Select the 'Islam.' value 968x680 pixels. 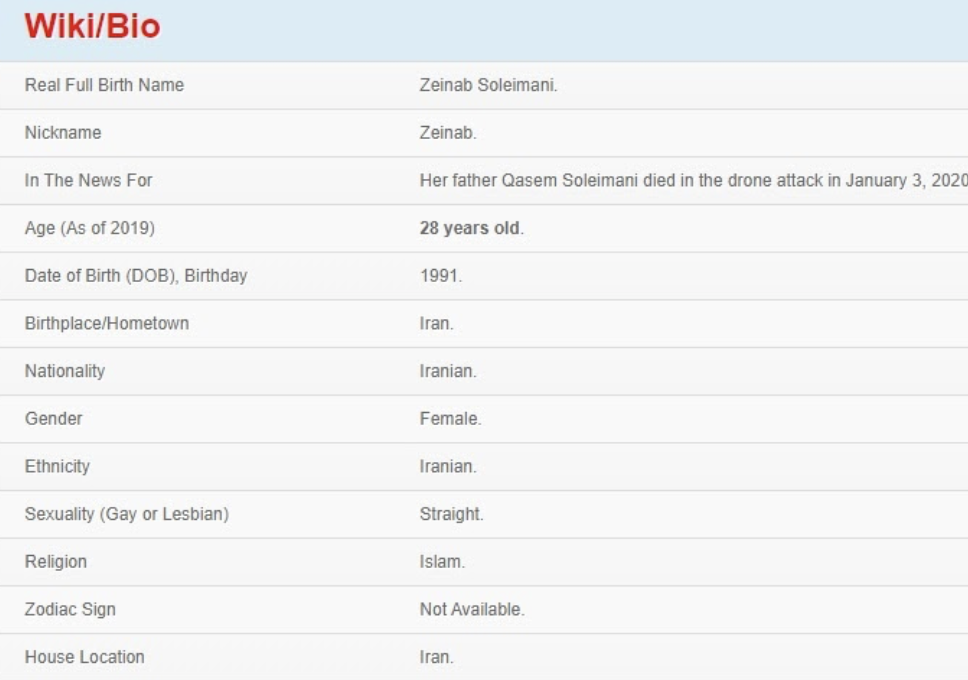(x=442, y=562)
